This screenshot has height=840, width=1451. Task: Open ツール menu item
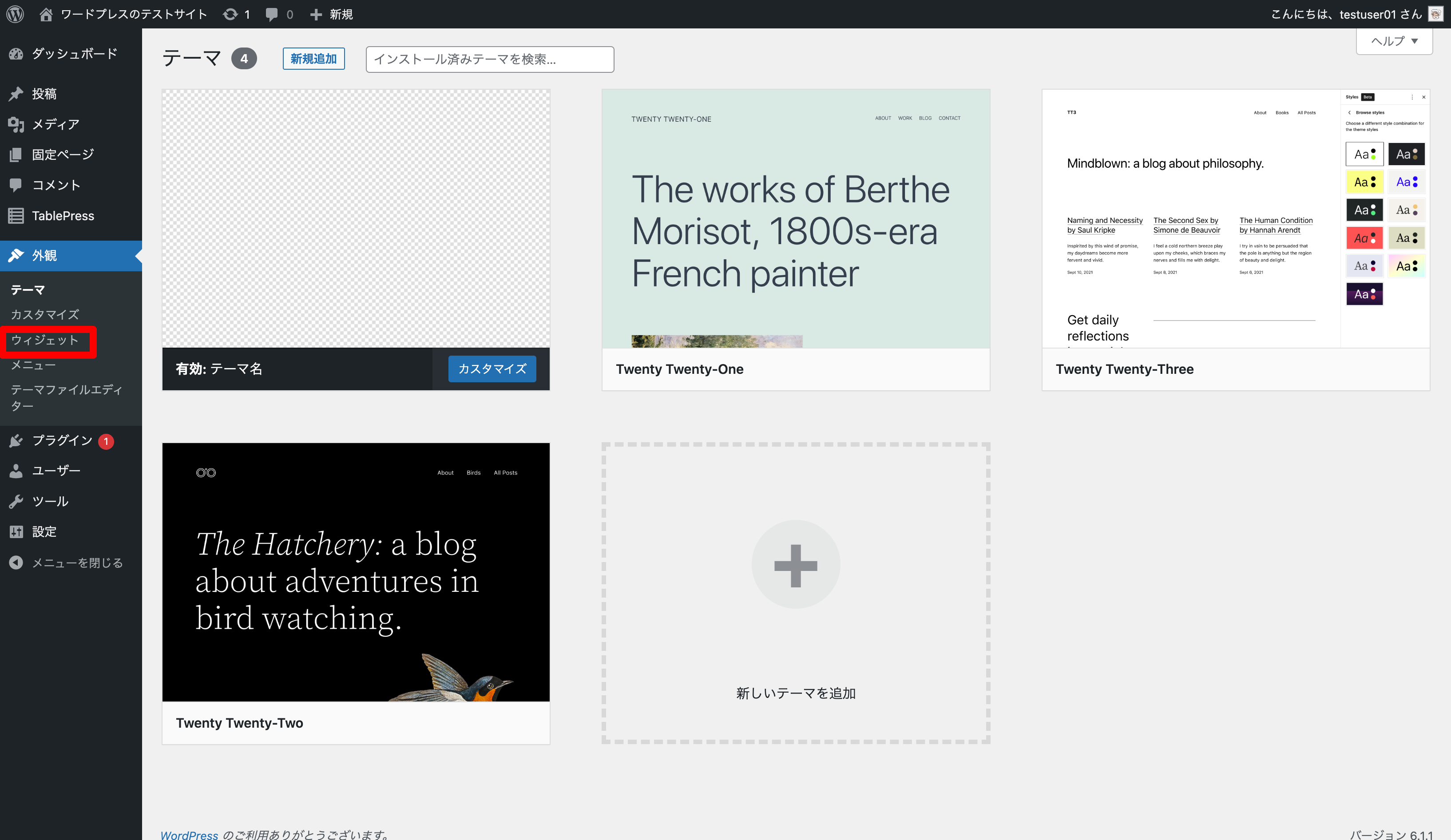[x=71, y=501]
